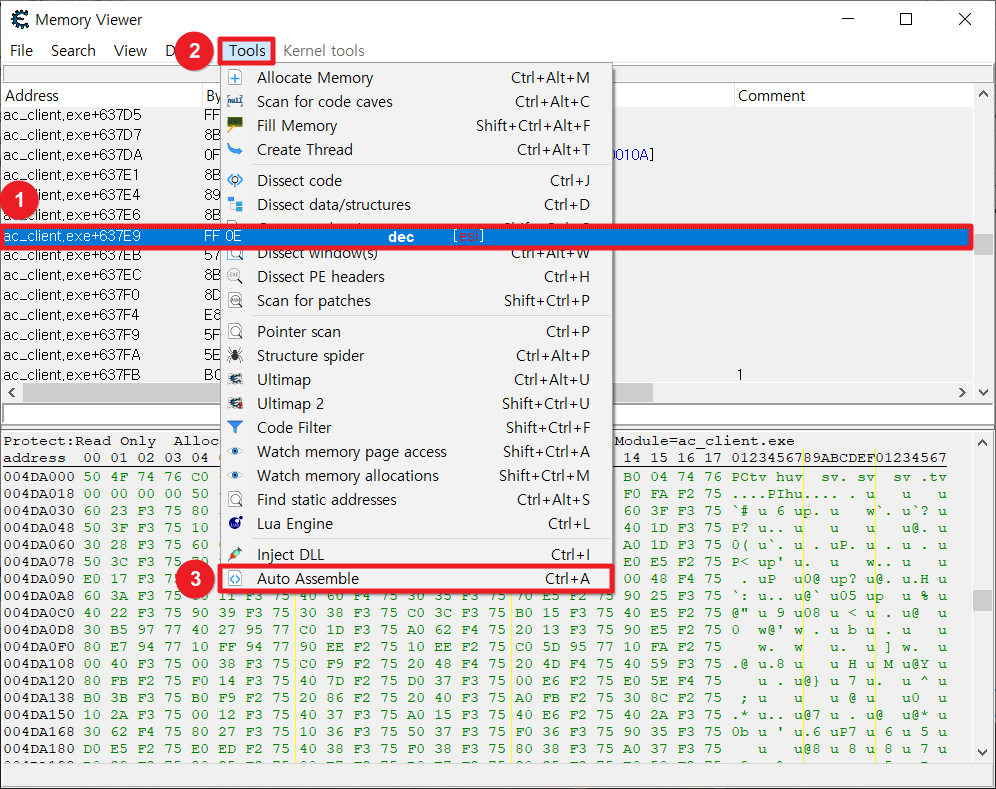Click the Ultimap icon
The width and height of the screenshot is (996, 789).
point(235,379)
